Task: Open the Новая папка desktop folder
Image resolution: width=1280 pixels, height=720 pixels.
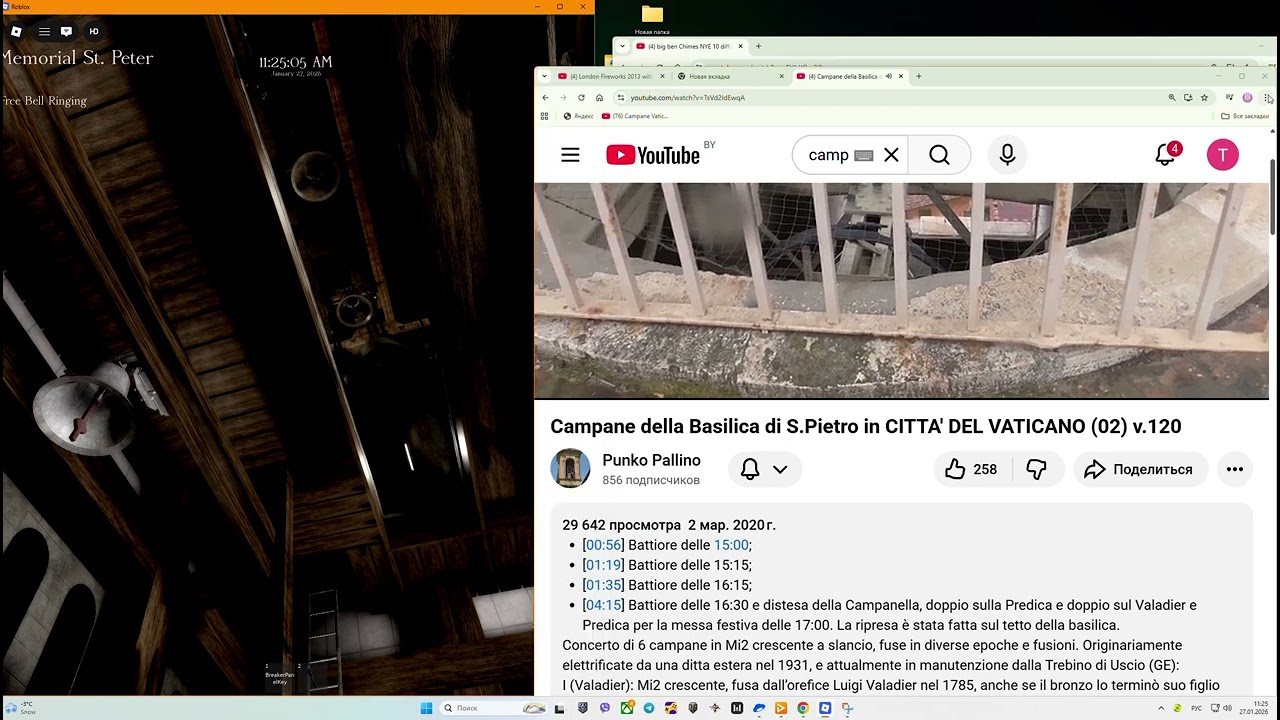Action: point(652,20)
